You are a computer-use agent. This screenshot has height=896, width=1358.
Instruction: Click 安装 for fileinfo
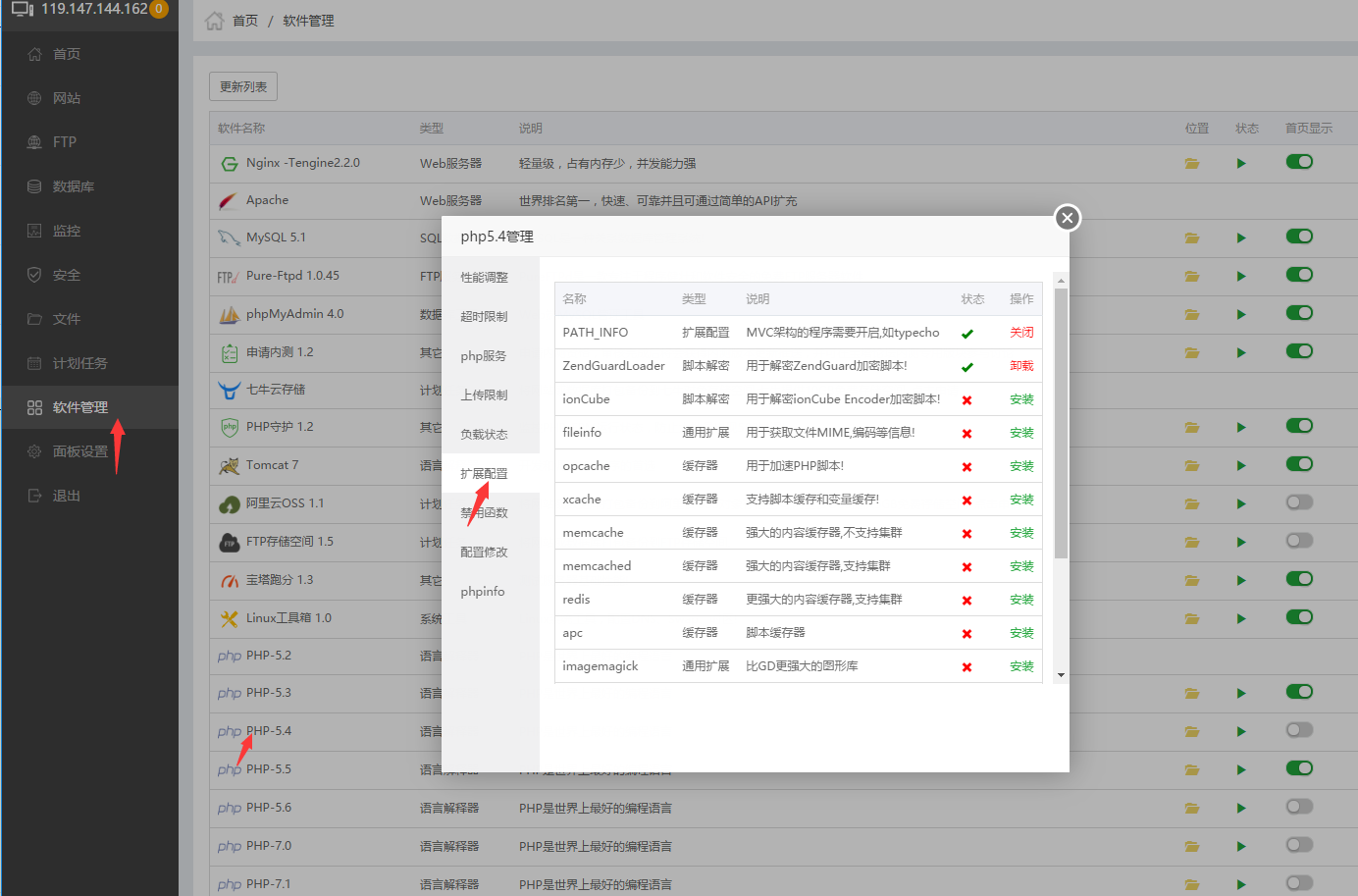(x=1021, y=433)
